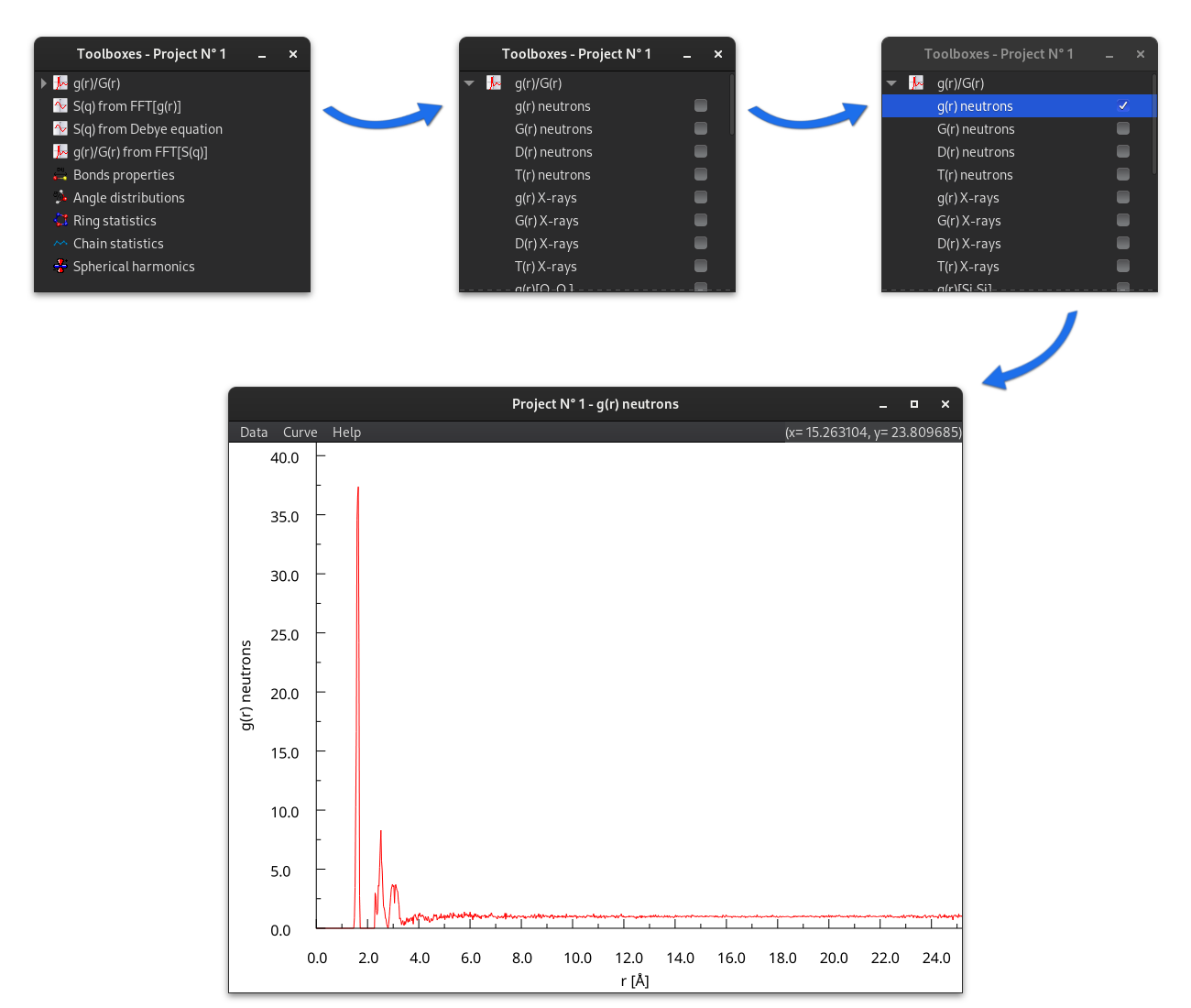
Task: Uncheck the selected g(r) neutrons checkbox
Action: pyautogui.click(x=1123, y=106)
